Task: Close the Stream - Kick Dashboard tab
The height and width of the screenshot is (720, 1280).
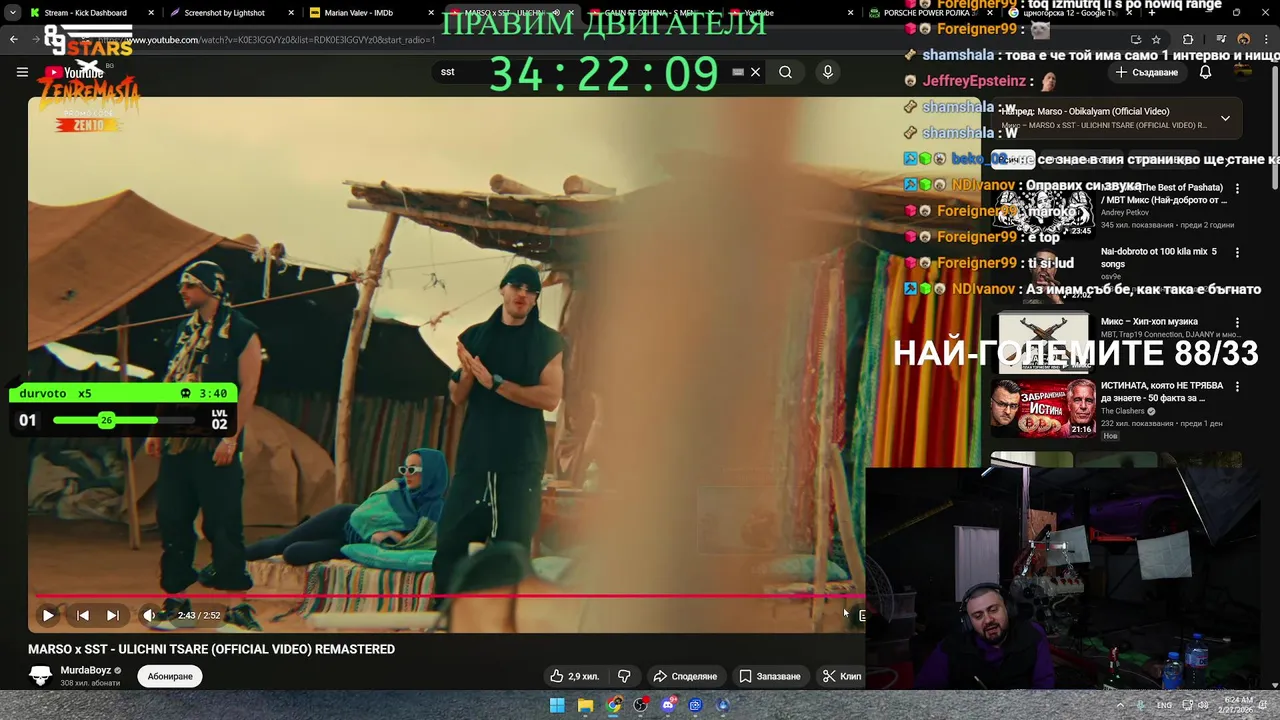Action: point(152,13)
